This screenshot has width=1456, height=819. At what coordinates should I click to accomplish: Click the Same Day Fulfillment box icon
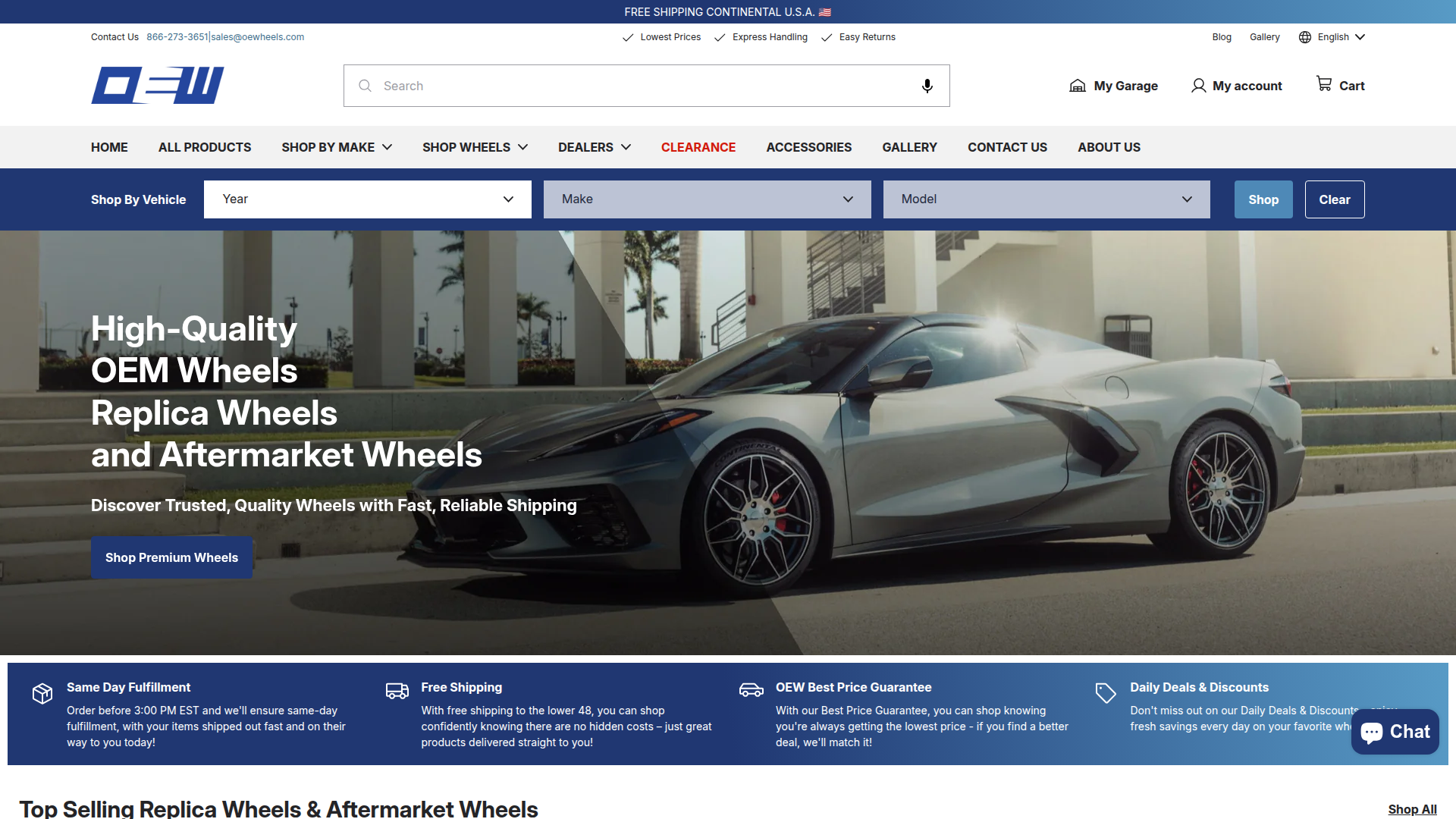[42, 693]
